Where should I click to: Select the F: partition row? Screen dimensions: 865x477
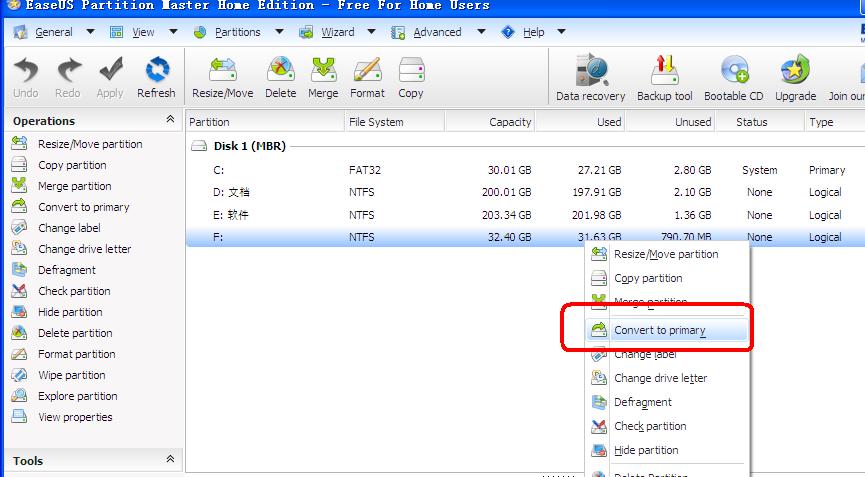tap(526, 237)
